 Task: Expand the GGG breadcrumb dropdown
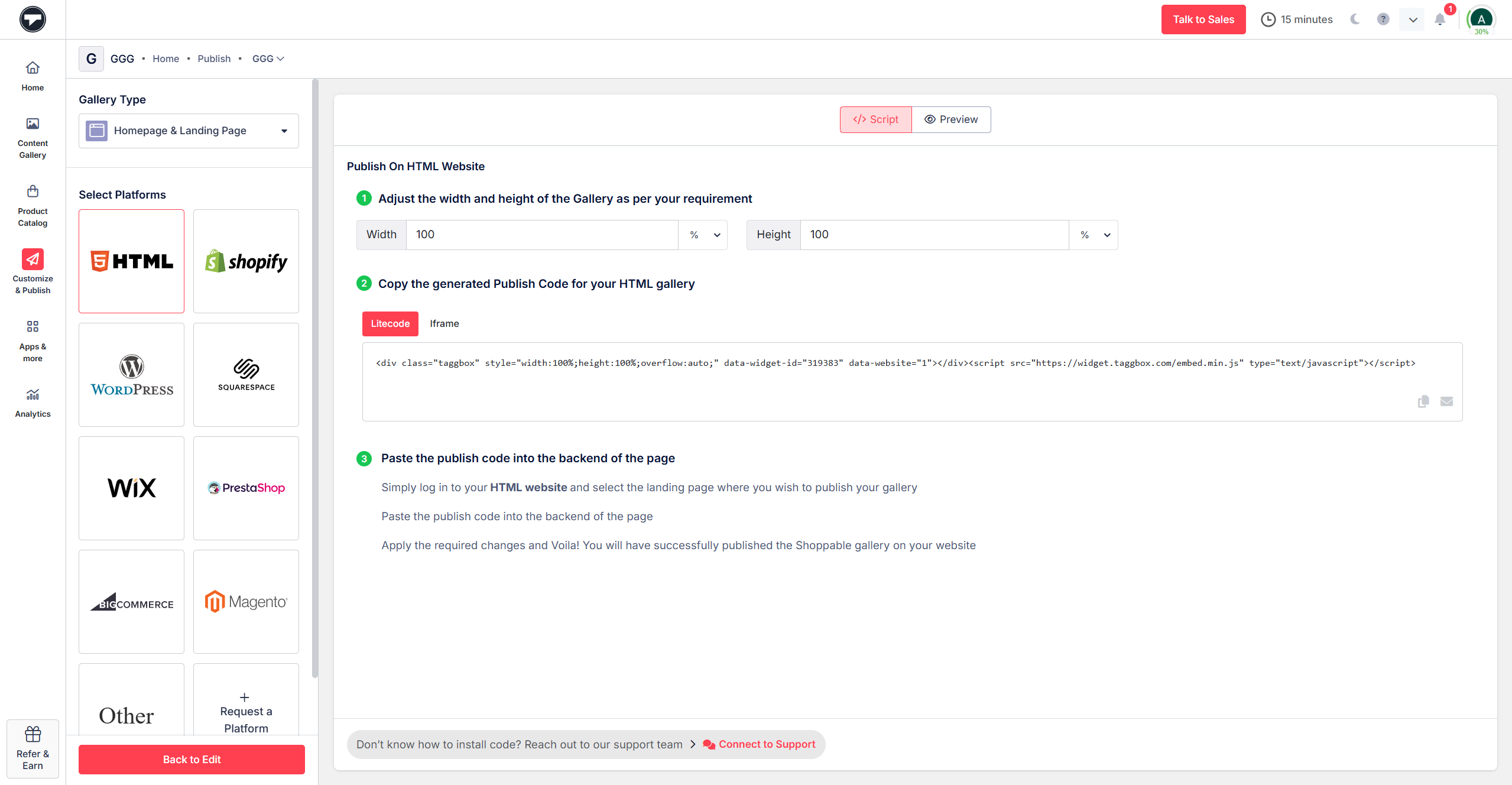coord(268,59)
